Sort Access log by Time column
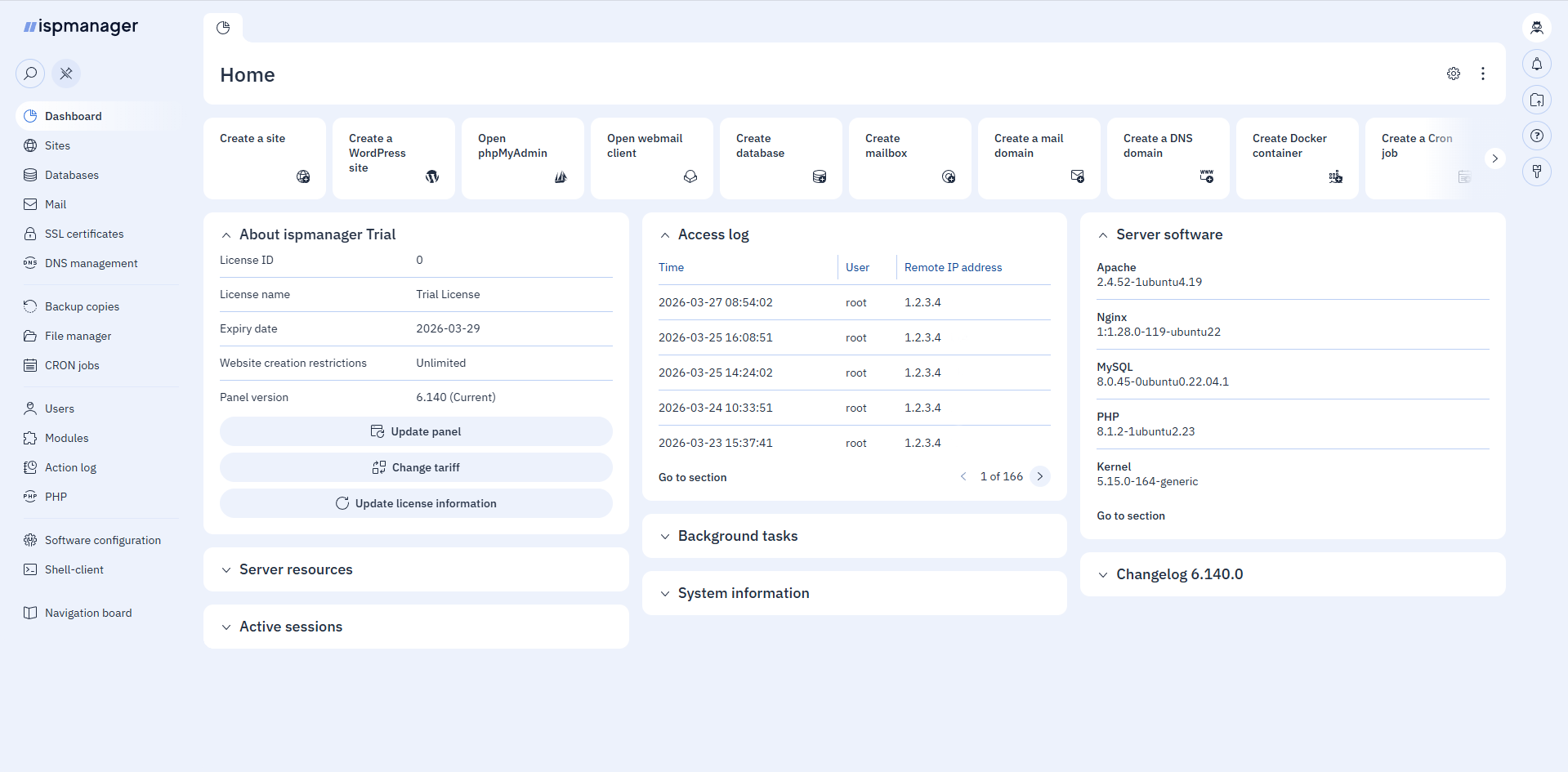 tap(671, 267)
